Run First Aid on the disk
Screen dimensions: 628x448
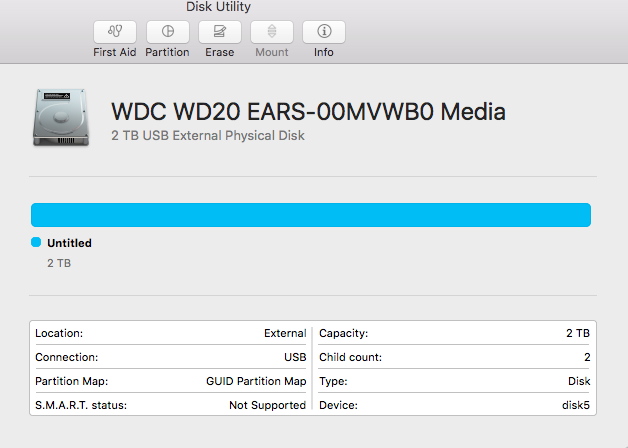(115, 32)
